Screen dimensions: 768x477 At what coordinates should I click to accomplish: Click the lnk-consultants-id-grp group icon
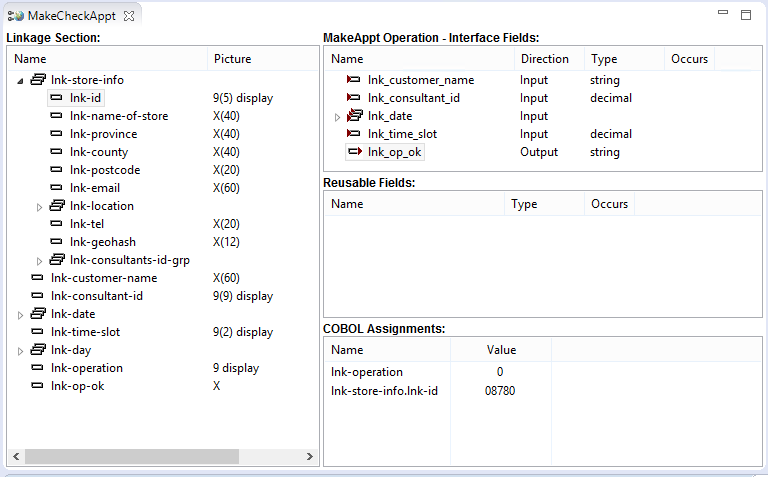[x=57, y=260]
